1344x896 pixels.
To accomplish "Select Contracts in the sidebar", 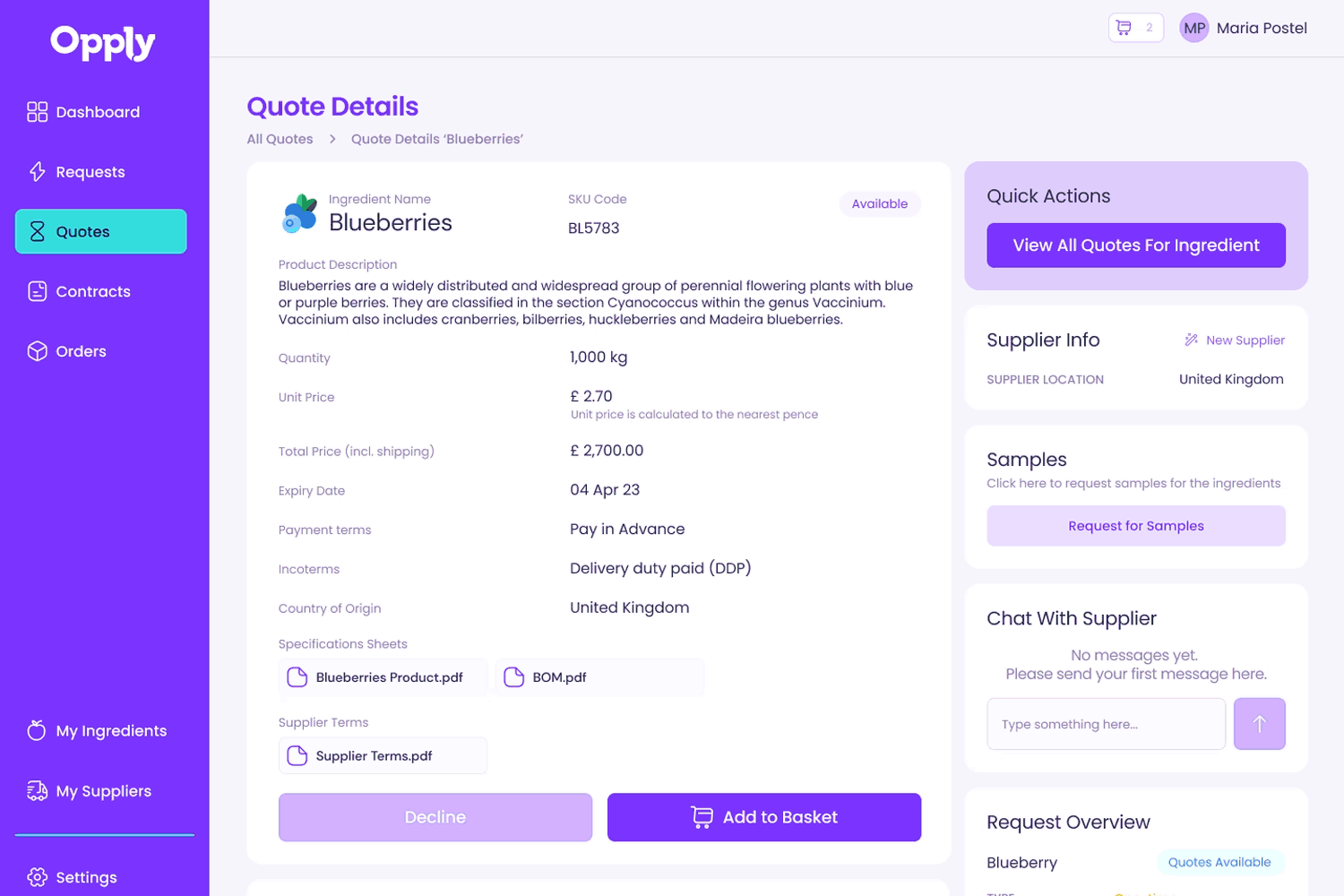I will click(92, 291).
